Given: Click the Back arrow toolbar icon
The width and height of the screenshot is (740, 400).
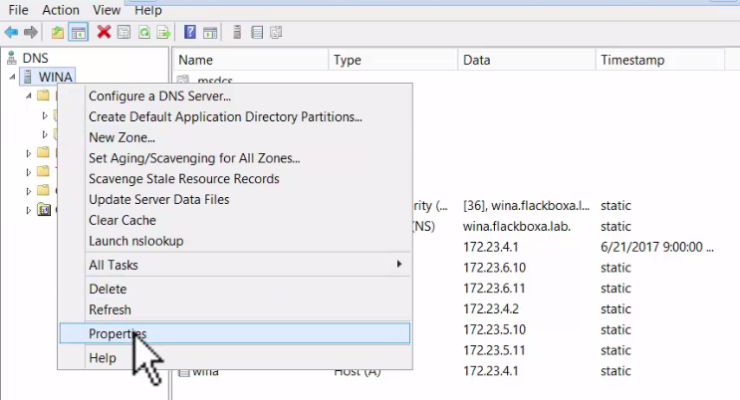Looking at the screenshot, I should click(12, 33).
